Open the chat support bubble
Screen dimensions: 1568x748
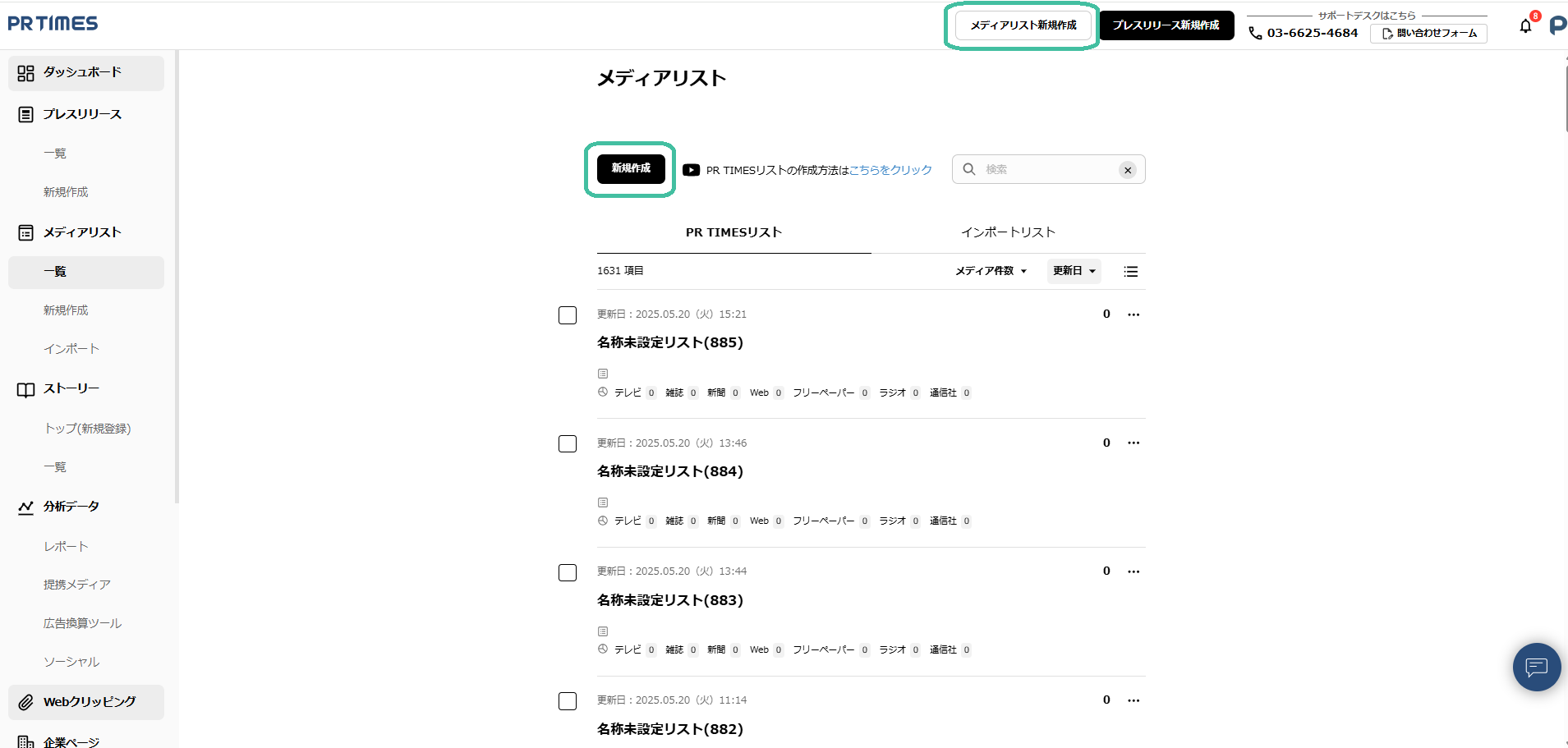tap(1536, 667)
